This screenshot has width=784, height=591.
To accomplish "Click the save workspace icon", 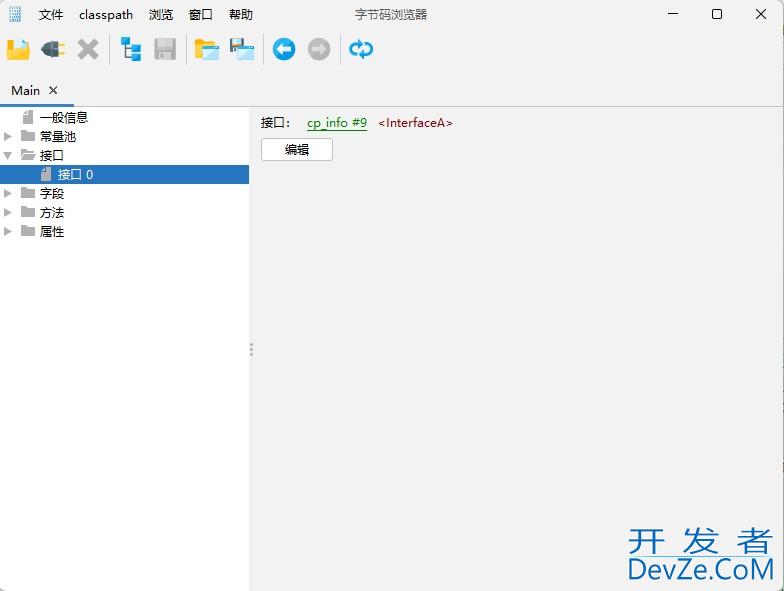I will (x=242, y=49).
